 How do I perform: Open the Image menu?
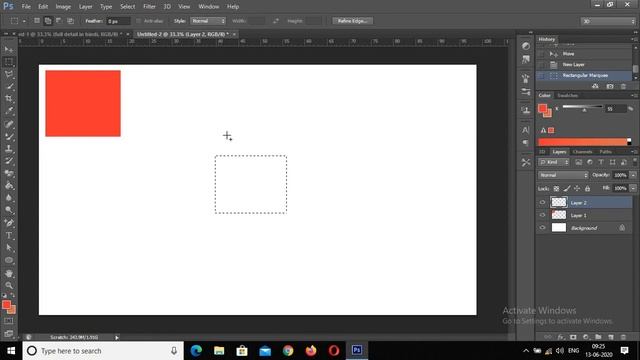click(x=63, y=7)
